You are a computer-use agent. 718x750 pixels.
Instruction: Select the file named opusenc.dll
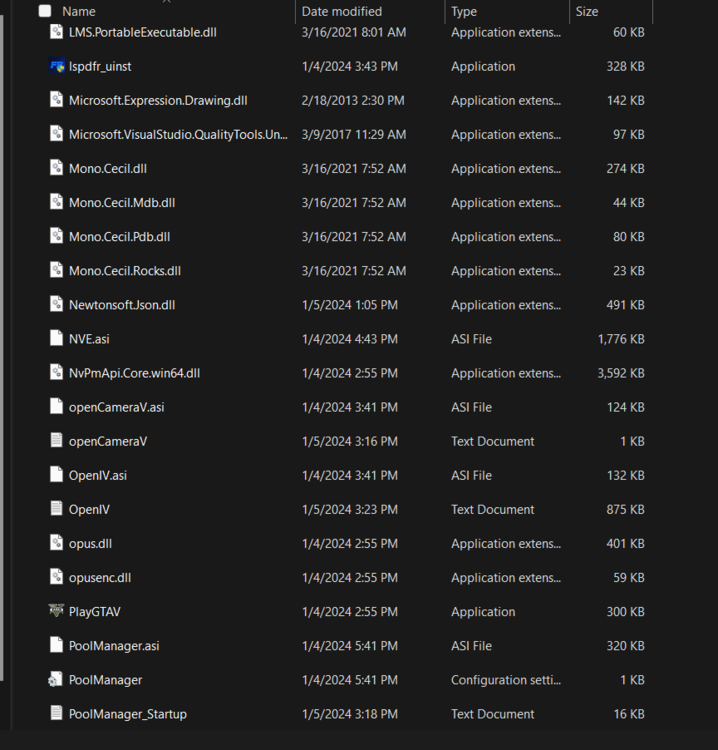pyautogui.click(x=100, y=578)
